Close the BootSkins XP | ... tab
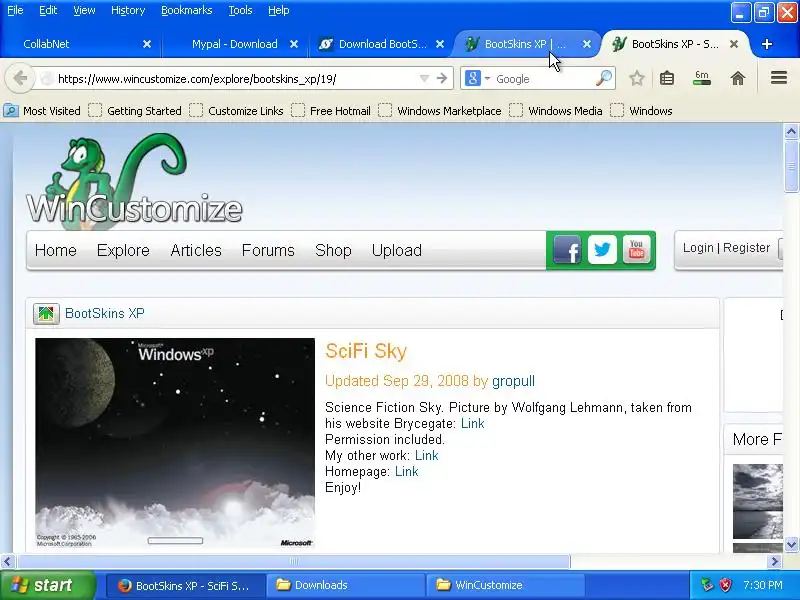The image size is (800, 600). pos(587,44)
